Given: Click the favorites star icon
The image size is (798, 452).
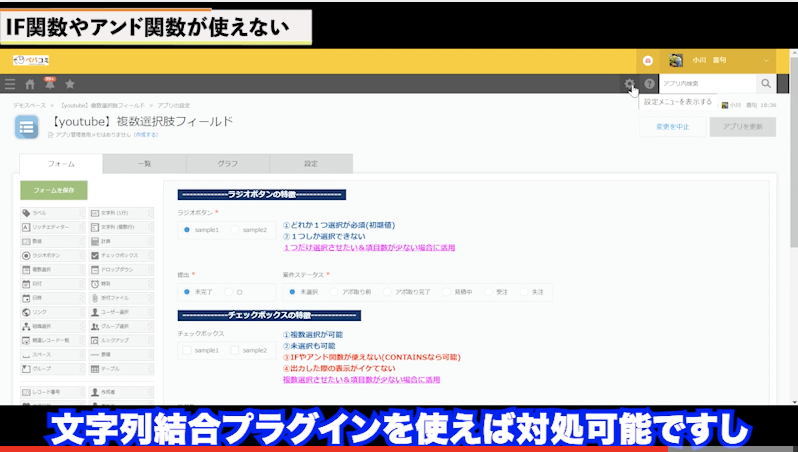Looking at the screenshot, I should click(70, 84).
